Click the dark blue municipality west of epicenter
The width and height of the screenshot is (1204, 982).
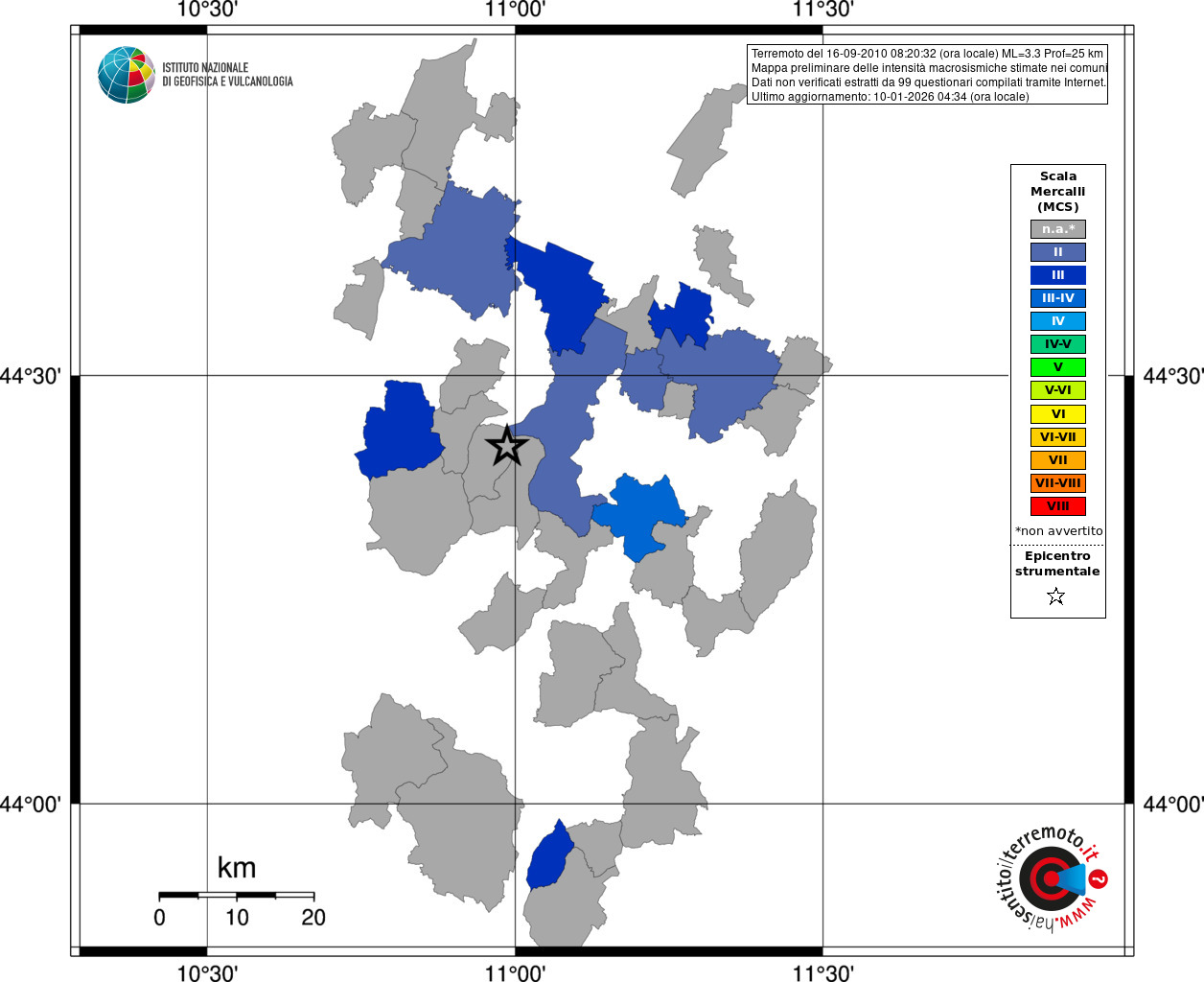[x=400, y=430]
